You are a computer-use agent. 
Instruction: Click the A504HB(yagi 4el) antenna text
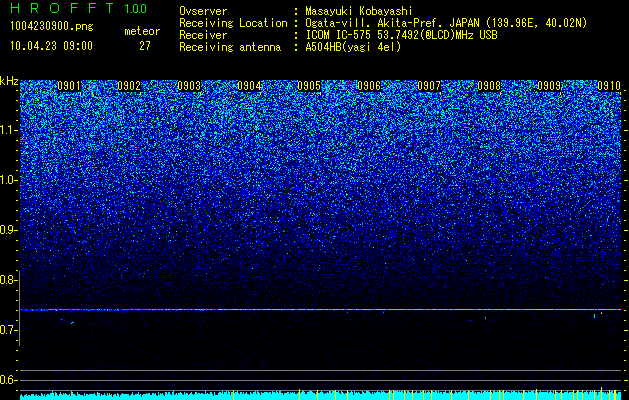tap(353, 47)
